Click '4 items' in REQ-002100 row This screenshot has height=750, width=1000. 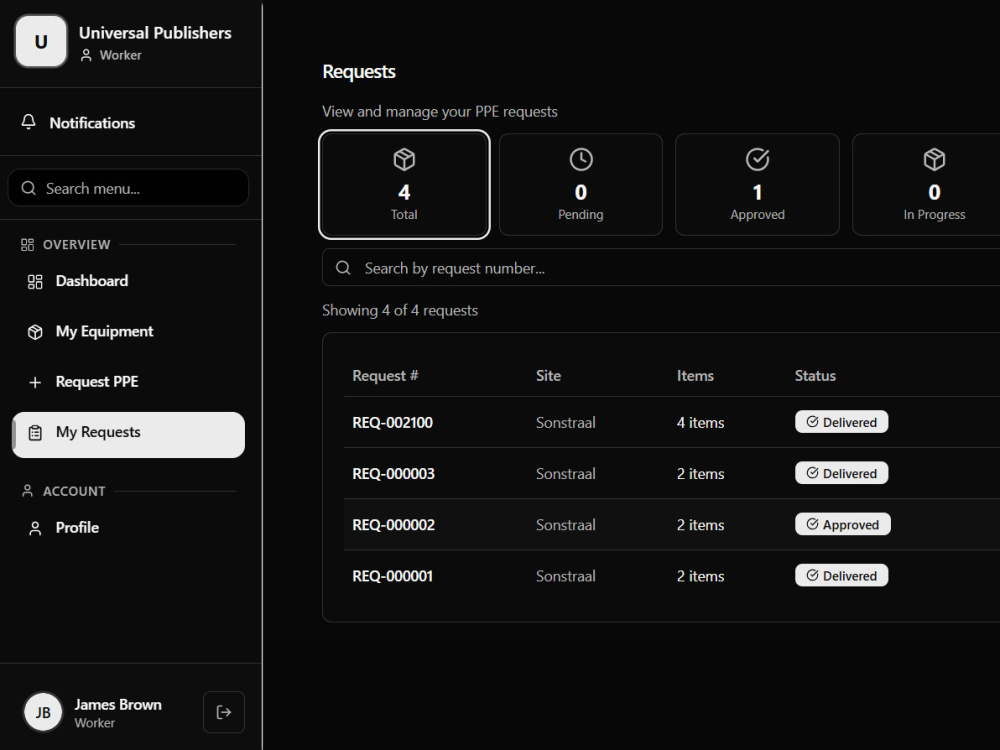click(x=700, y=423)
